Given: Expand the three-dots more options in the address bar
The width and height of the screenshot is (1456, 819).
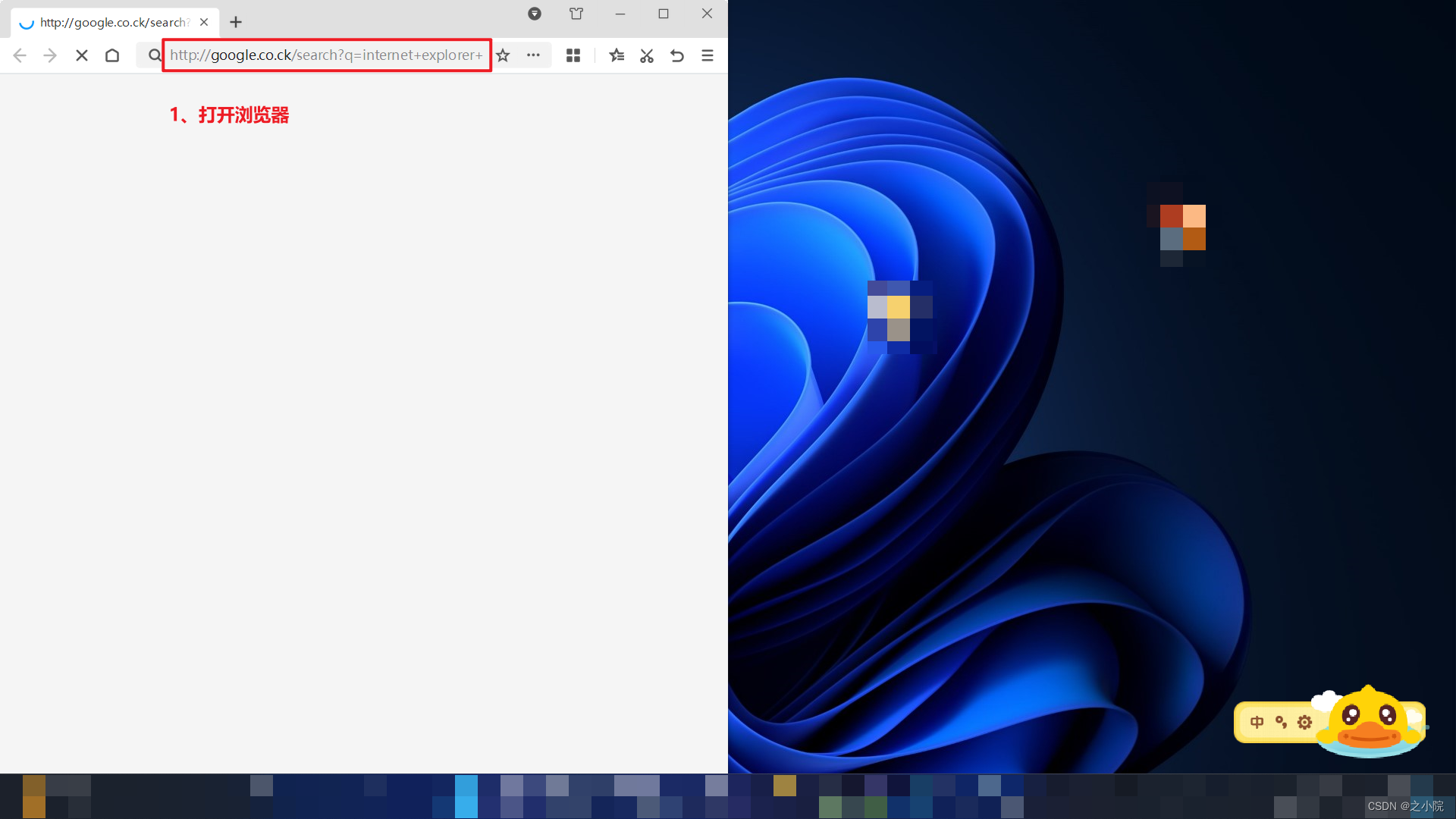Looking at the screenshot, I should click(533, 55).
